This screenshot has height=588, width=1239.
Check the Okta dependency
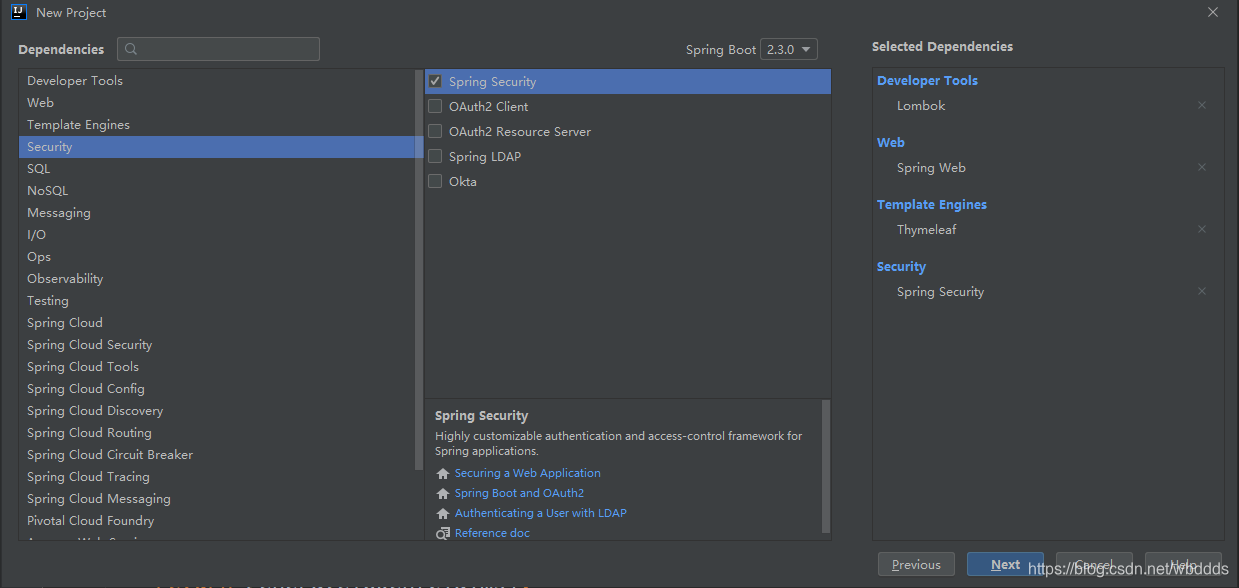[435, 181]
